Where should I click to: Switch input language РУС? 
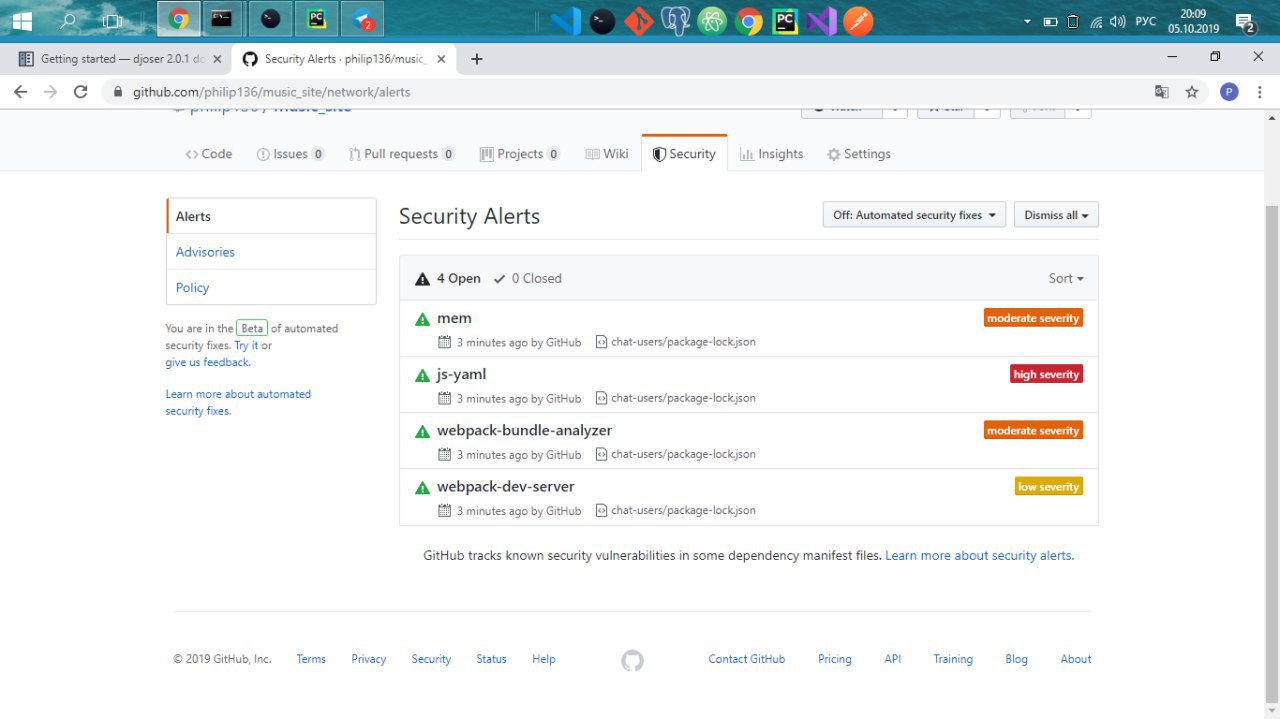pyautogui.click(x=1146, y=21)
